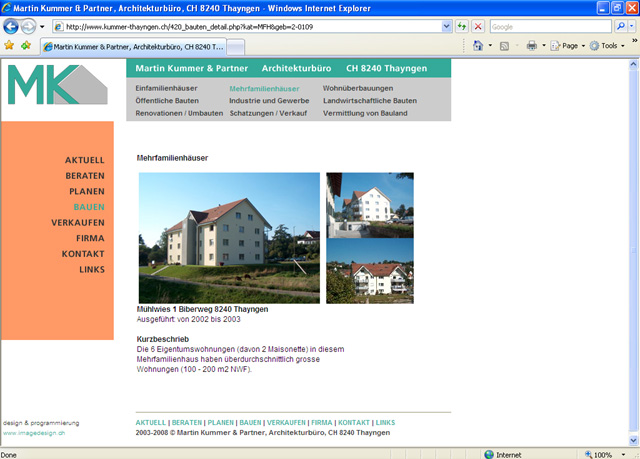This screenshot has height=459, width=640.
Task: Click the large apartment building photo
Action: click(x=229, y=238)
